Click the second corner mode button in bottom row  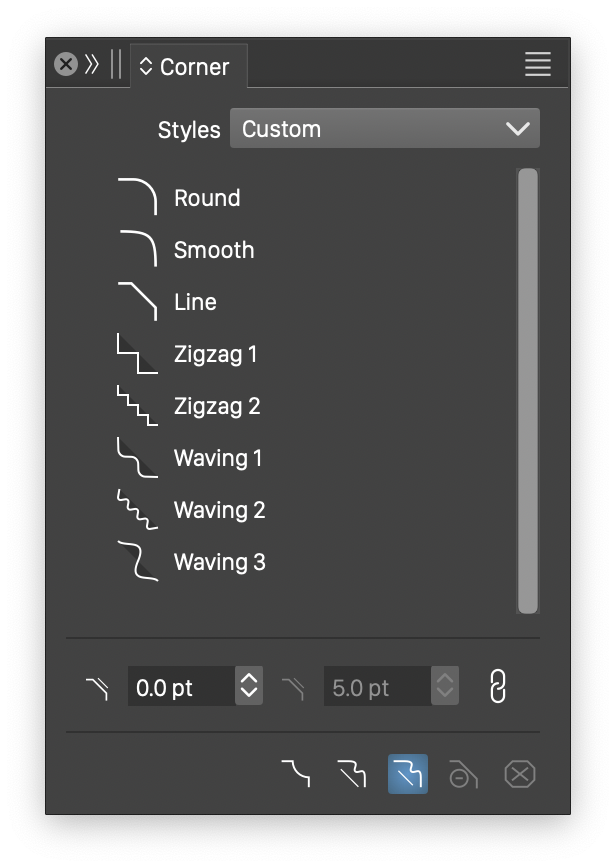(x=352, y=774)
